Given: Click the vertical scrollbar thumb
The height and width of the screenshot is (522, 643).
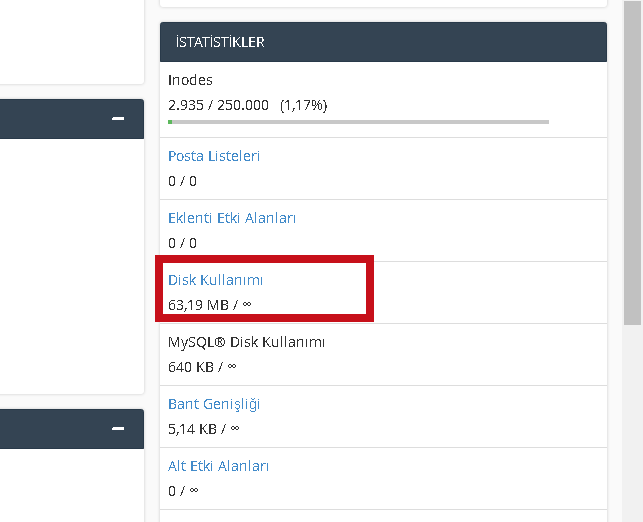Looking at the screenshot, I should click(633, 160).
